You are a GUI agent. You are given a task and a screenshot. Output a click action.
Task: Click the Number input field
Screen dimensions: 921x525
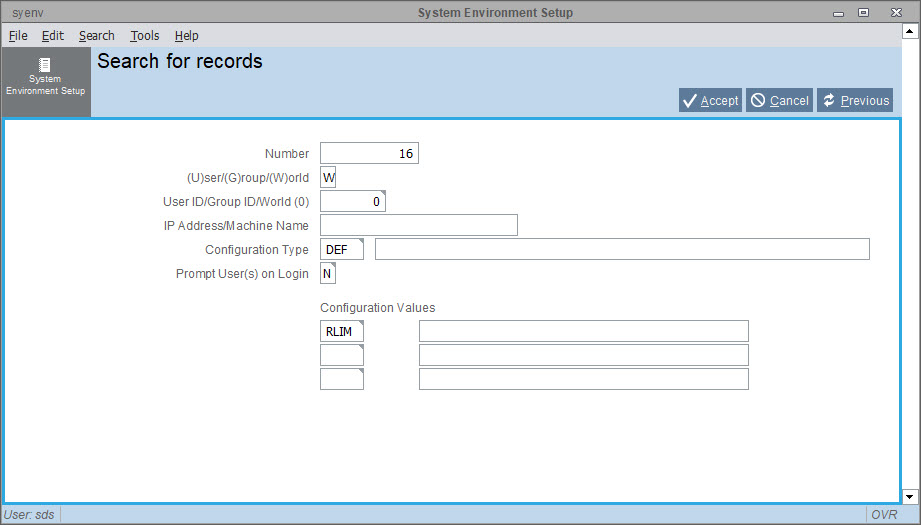point(369,153)
